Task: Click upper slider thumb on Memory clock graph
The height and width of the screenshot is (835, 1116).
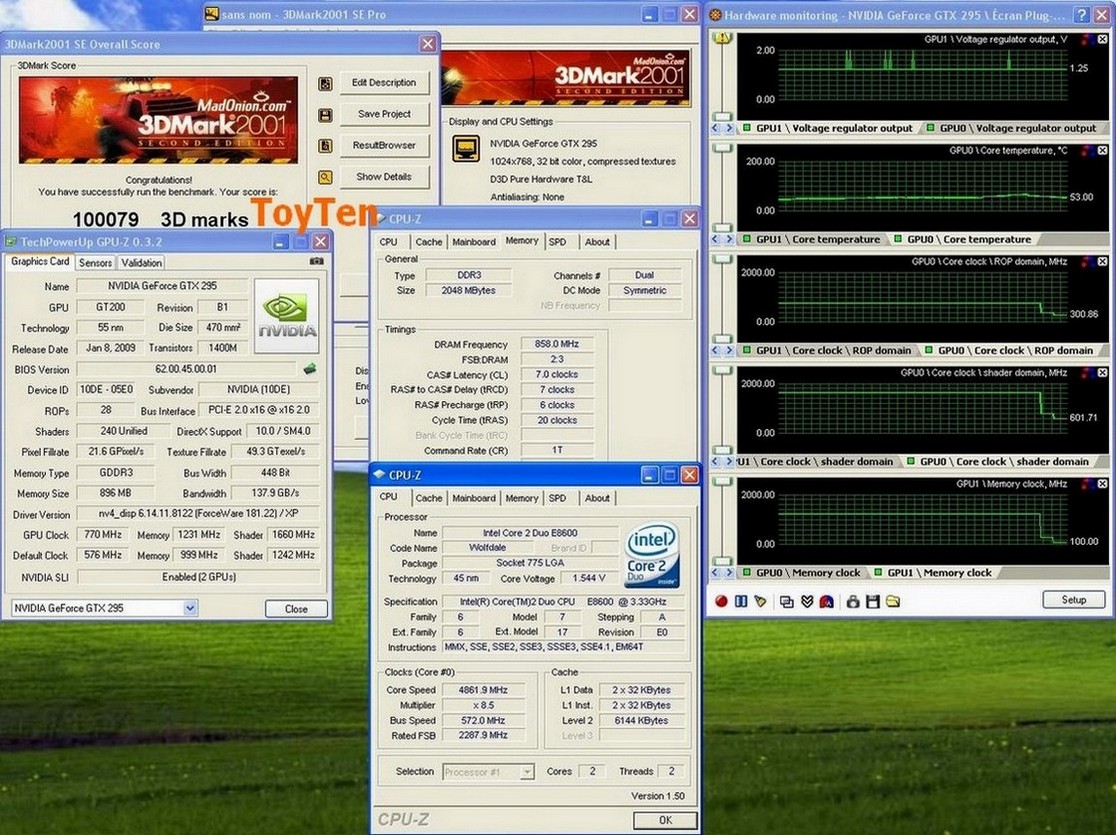Action: [x=722, y=482]
